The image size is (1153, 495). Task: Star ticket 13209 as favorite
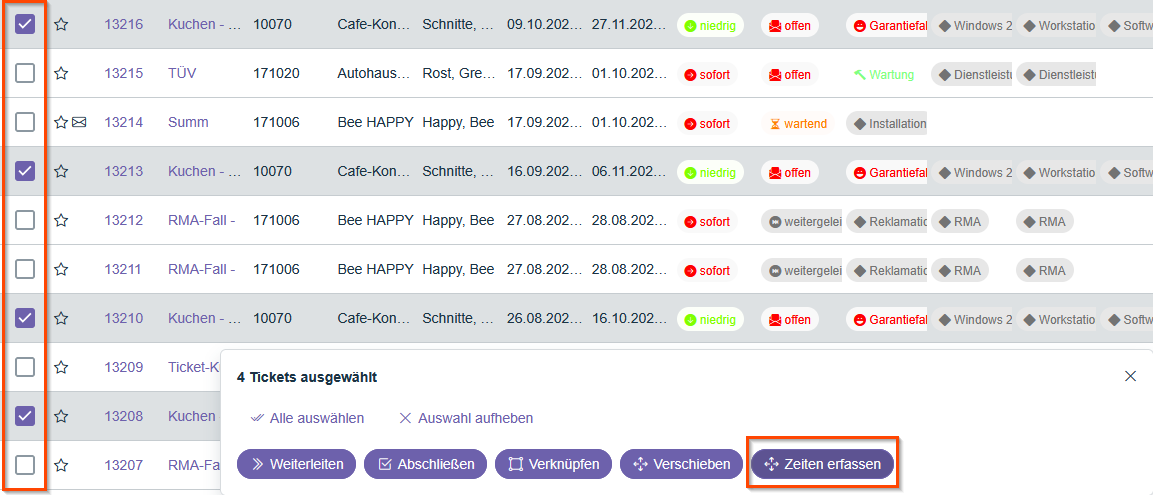tap(61, 367)
